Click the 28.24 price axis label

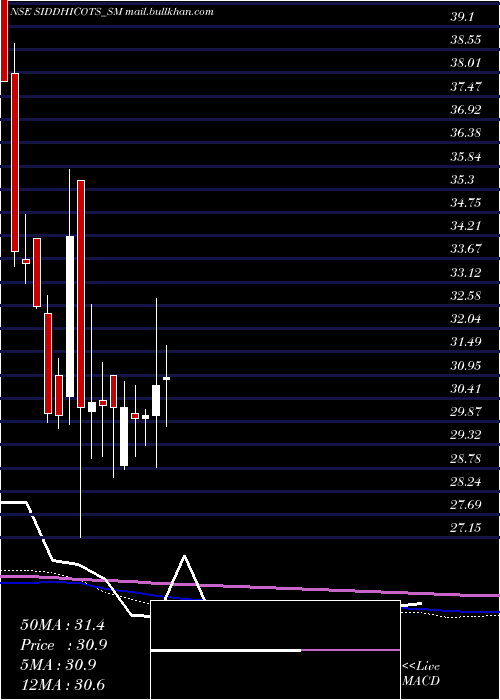[x=466, y=482]
